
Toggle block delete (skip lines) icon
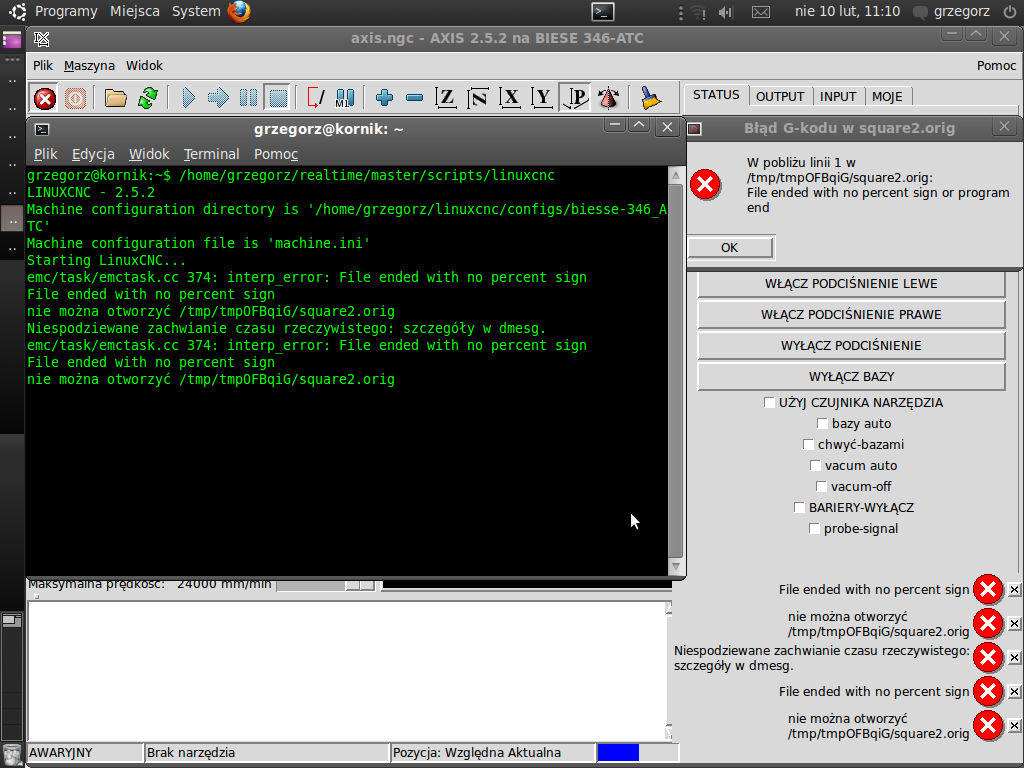(x=315, y=99)
